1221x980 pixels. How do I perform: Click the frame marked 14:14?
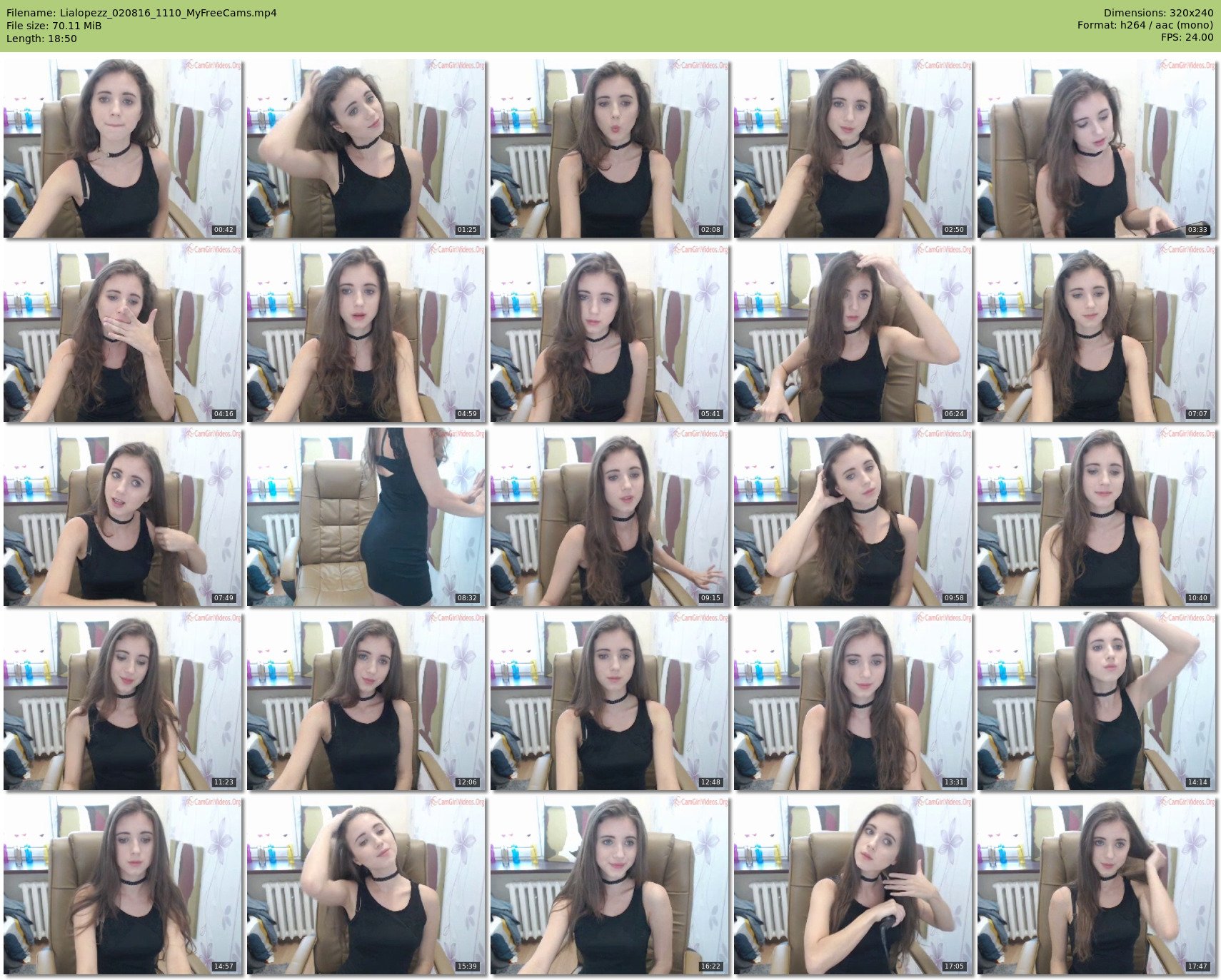click(1097, 701)
